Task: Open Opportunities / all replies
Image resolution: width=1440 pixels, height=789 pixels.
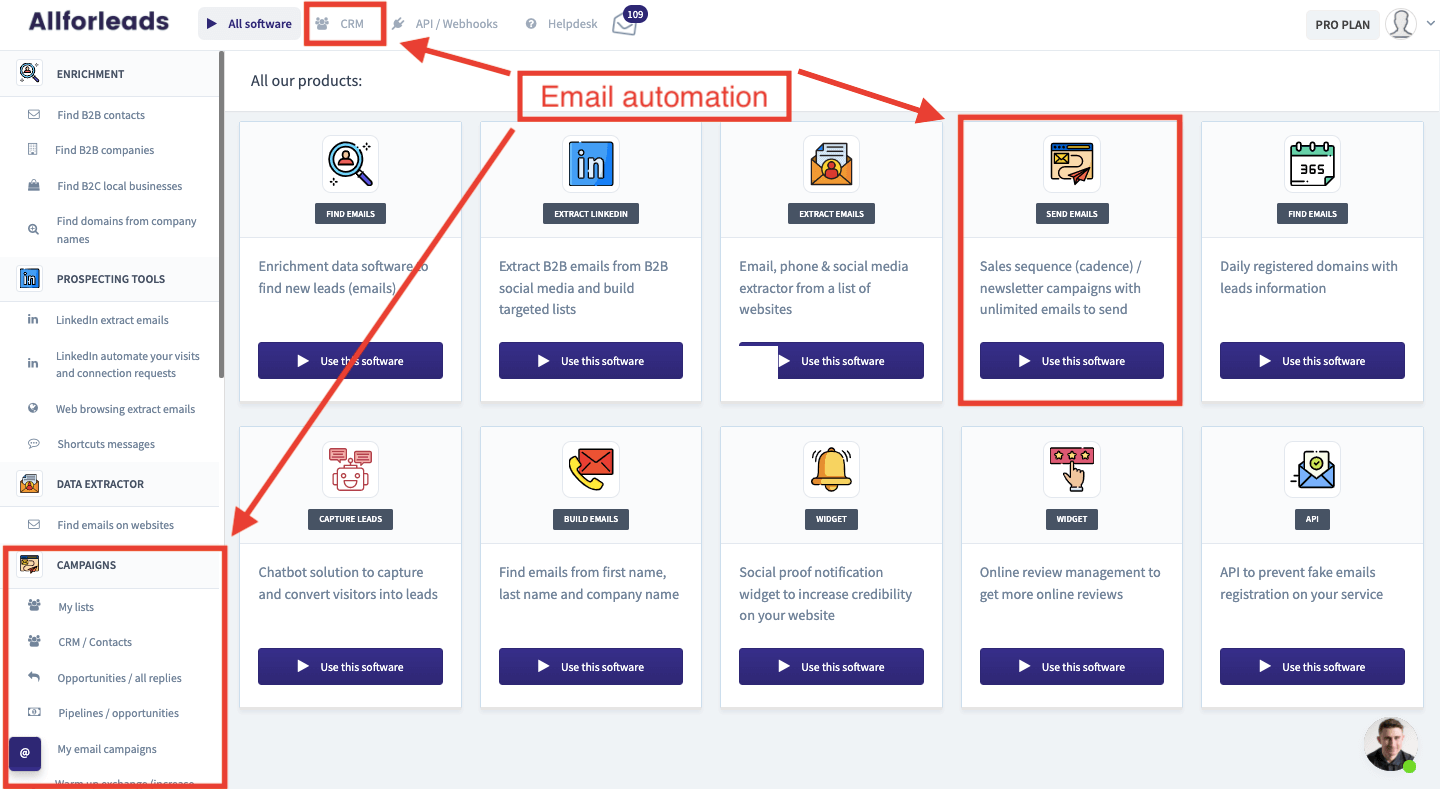Action: (119, 678)
